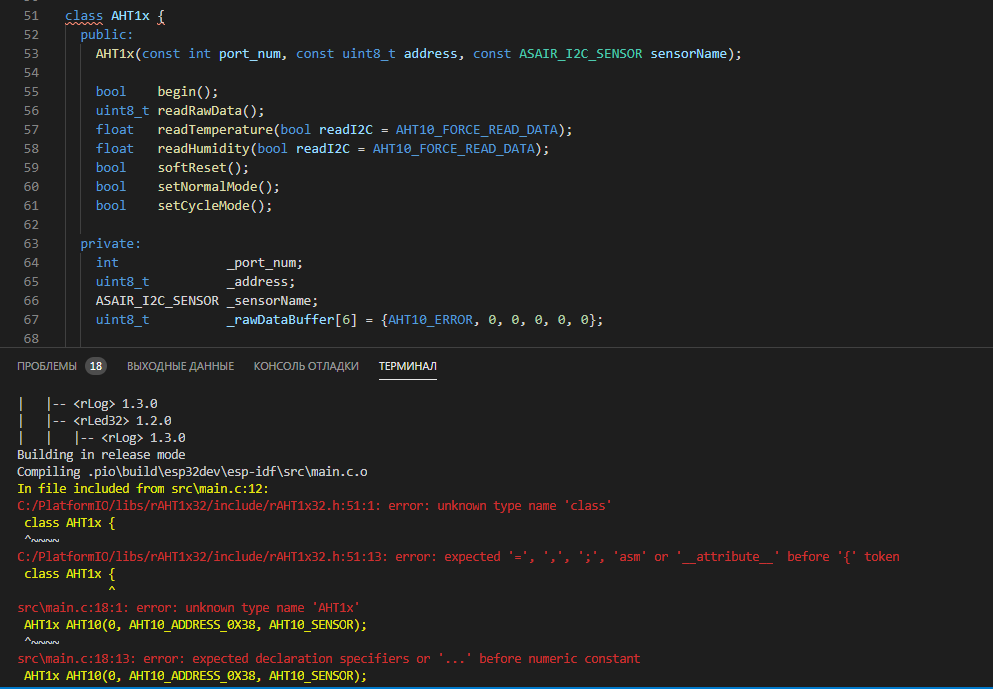Open the КОНСОЛЬ ОТЛАДКИ tab

coord(306,366)
